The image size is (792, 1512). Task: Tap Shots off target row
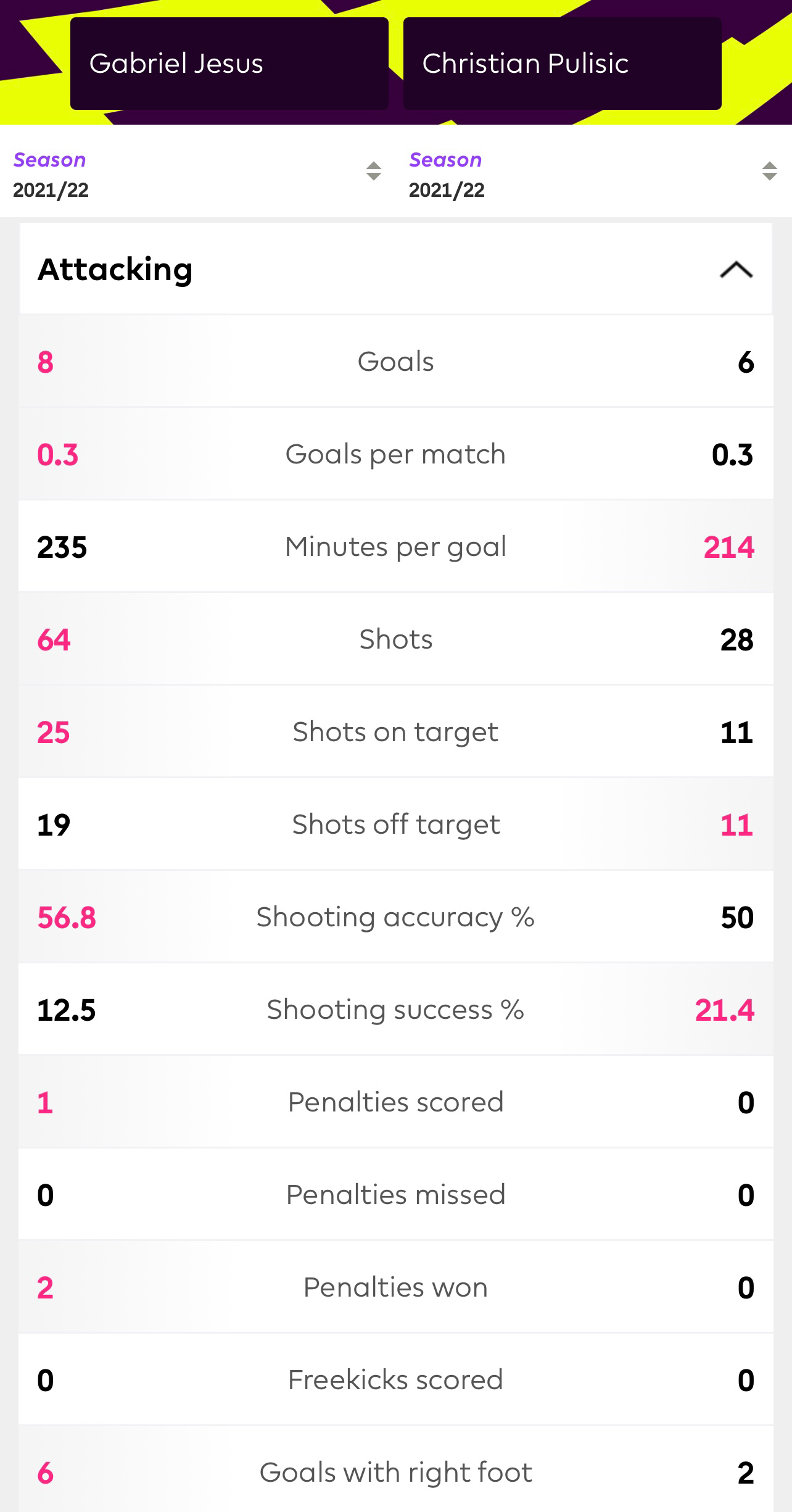396,825
